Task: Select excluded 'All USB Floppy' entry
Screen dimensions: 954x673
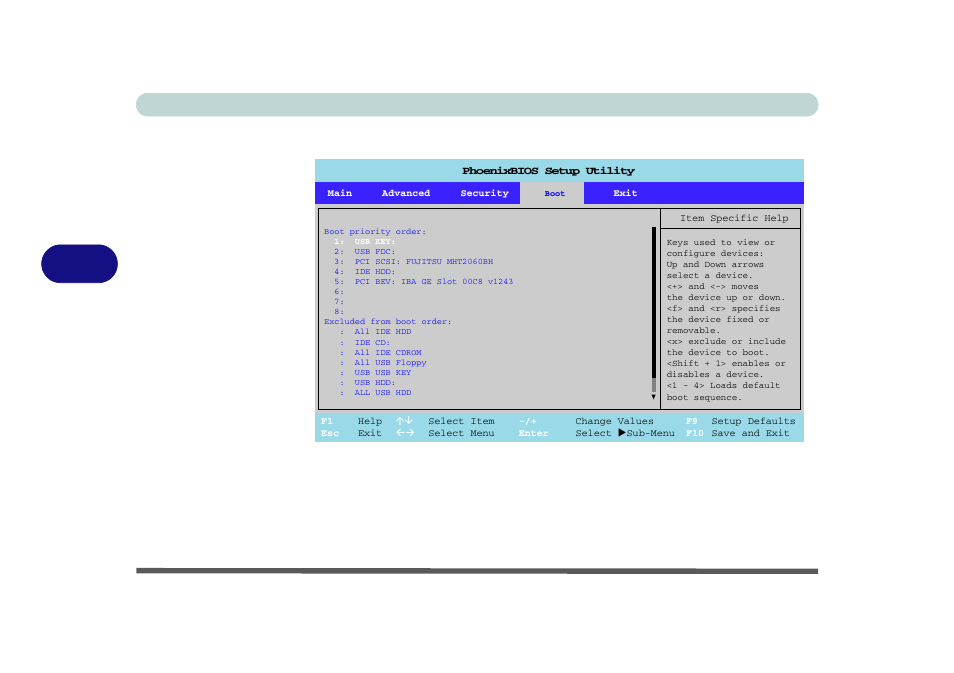Action: (x=383, y=363)
